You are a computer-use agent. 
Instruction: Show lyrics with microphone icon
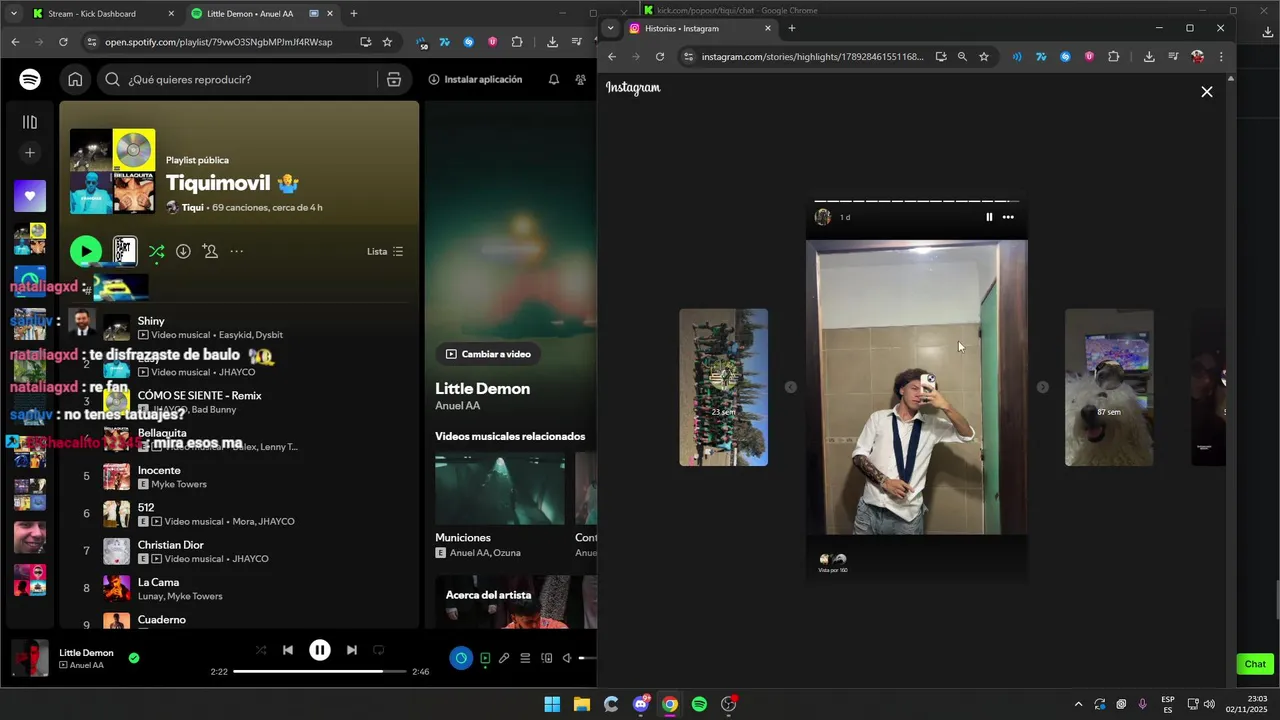pyautogui.click(x=504, y=658)
